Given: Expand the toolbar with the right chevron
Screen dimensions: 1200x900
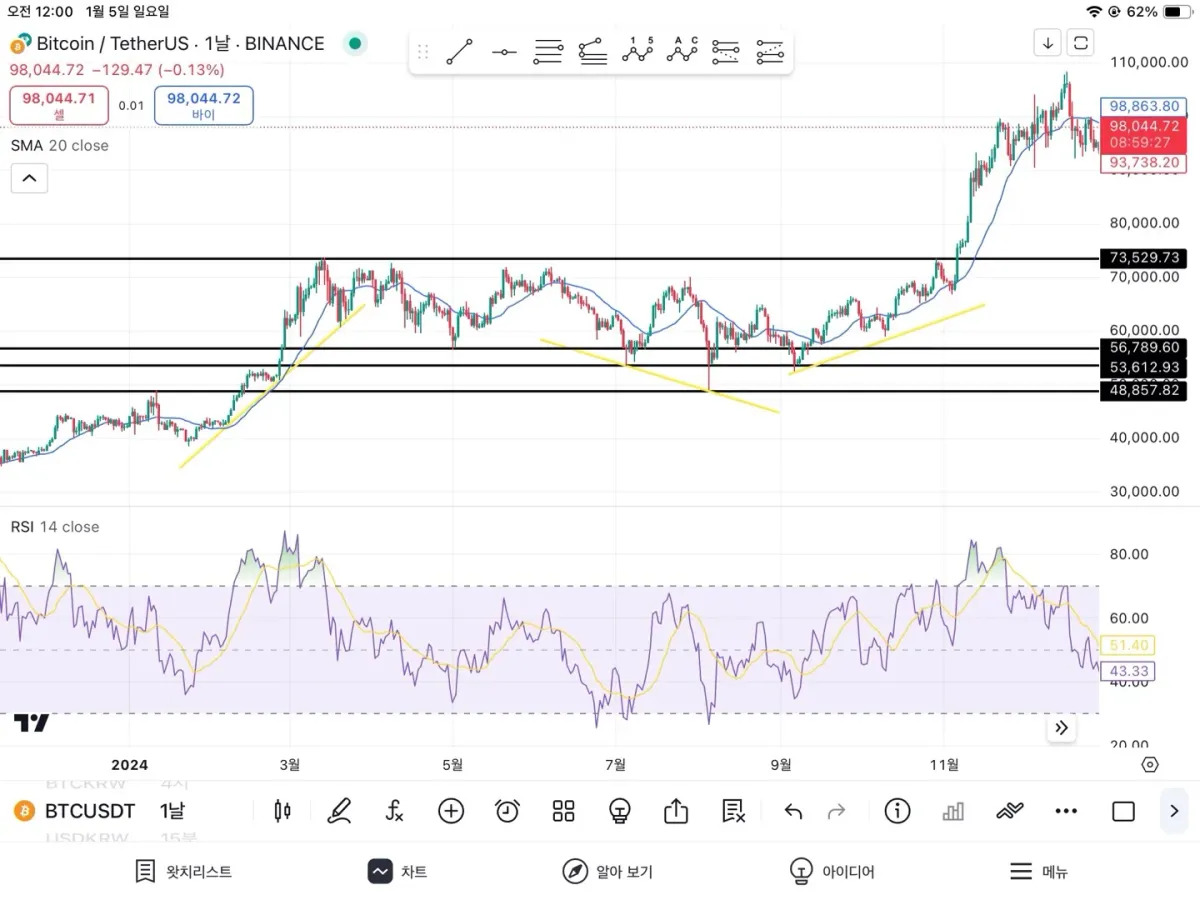Looking at the screenshot, I should 1174,811.
